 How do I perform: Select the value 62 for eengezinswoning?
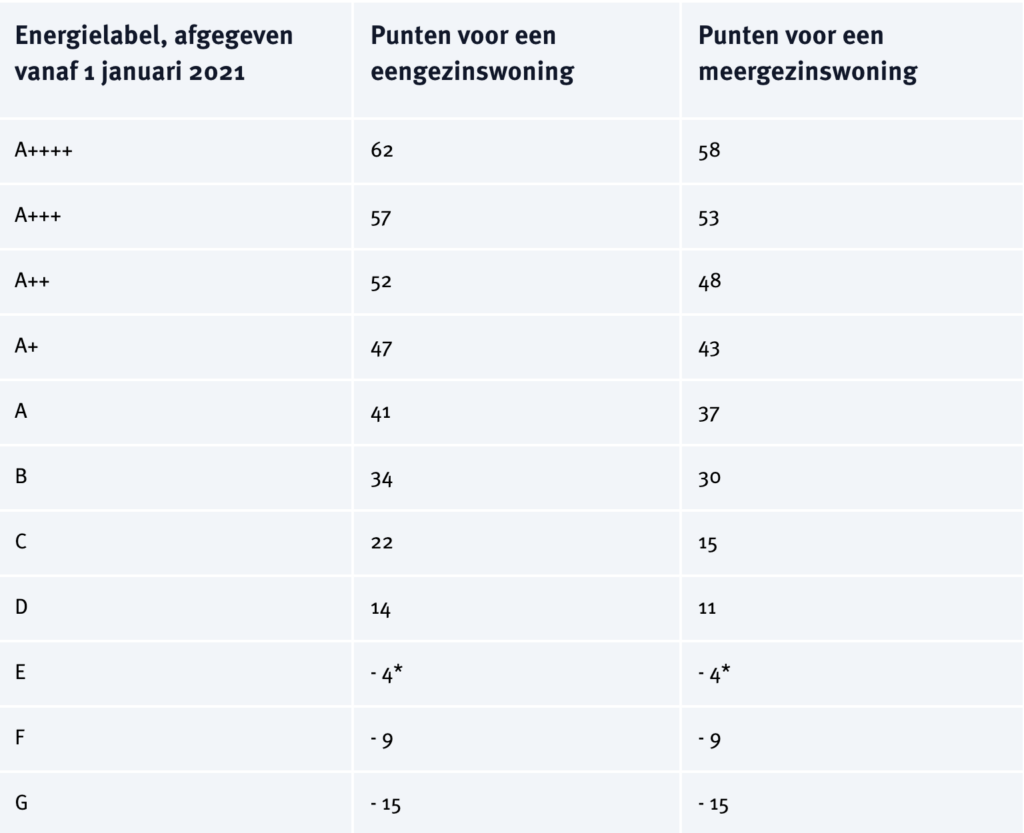click(383, 151)
